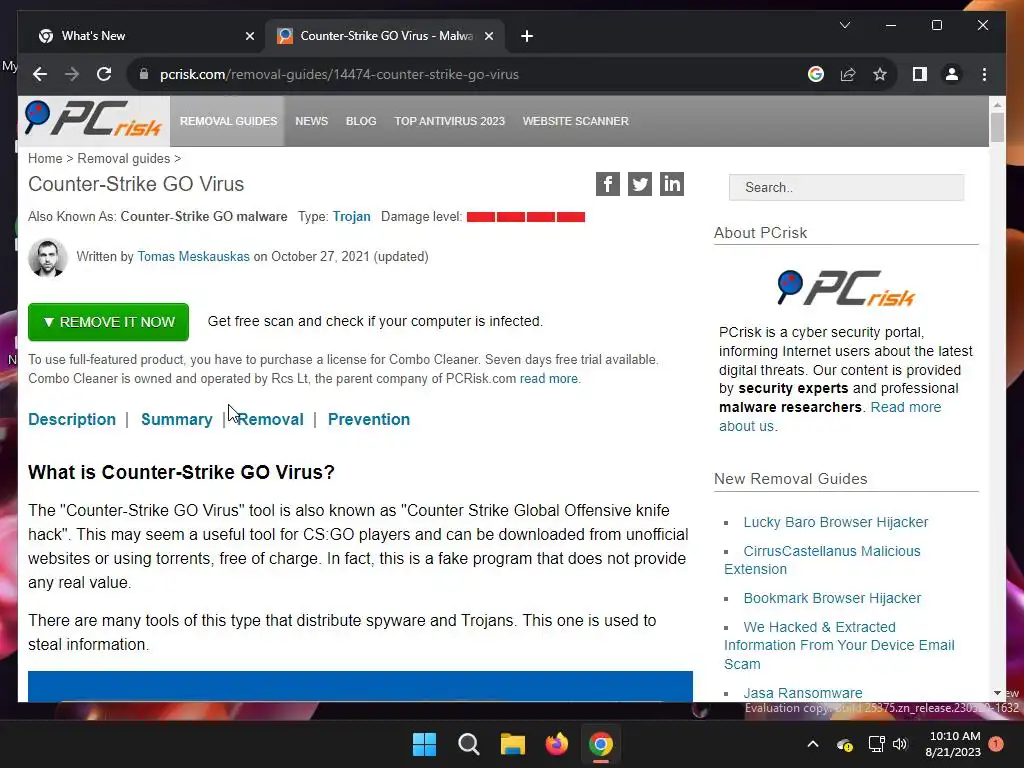This screenshot has height=768, width=1024.
Task: Select Counter-Strike GO Virus browser tab
Action: coord(386,36)
